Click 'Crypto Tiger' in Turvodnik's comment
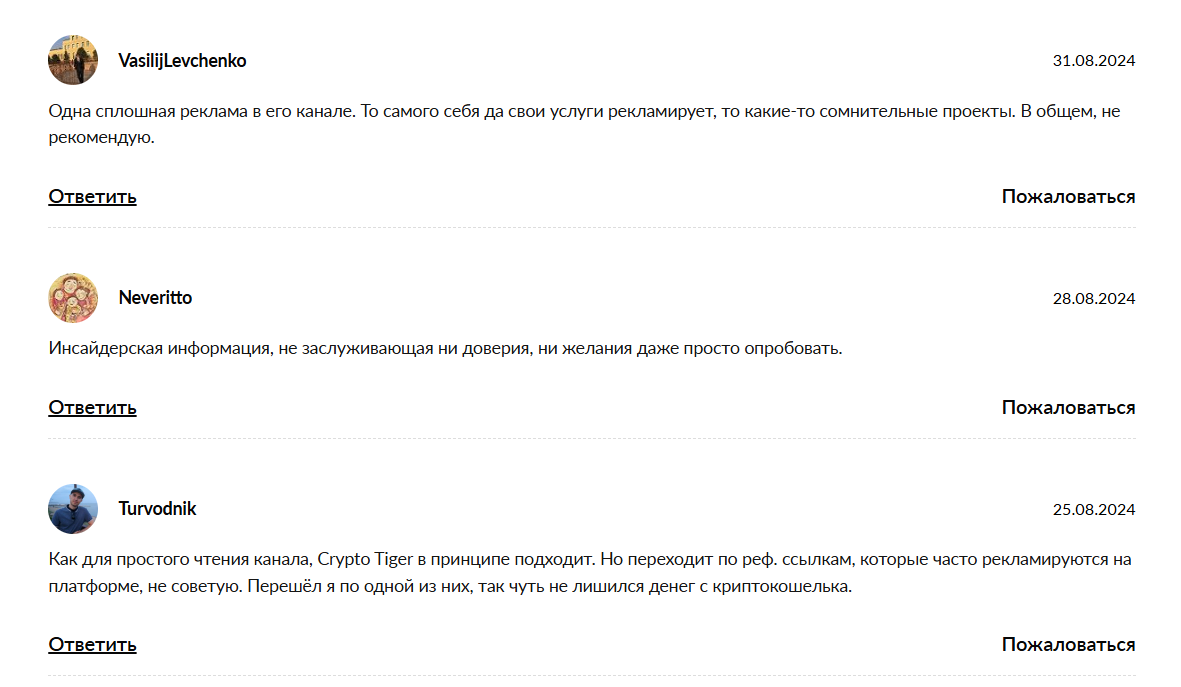 [x=365, y=560]
